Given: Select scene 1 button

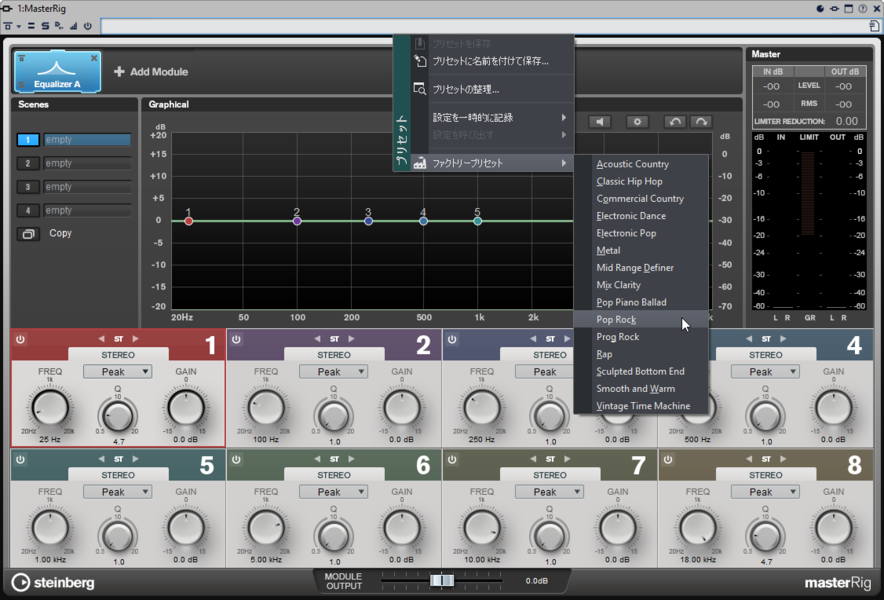Looking at the screenshot, I should coord(28,140).
